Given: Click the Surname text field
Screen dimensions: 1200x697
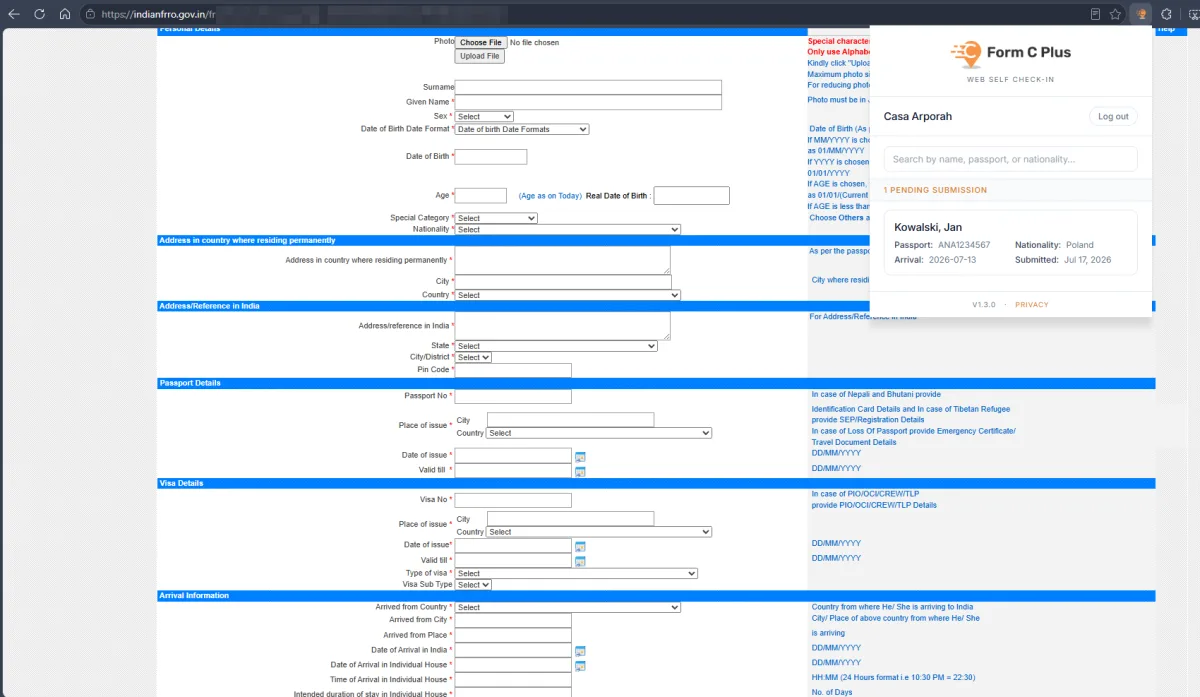Looking at the screenshot, I should pyautogui.click(x=588, y=87).
